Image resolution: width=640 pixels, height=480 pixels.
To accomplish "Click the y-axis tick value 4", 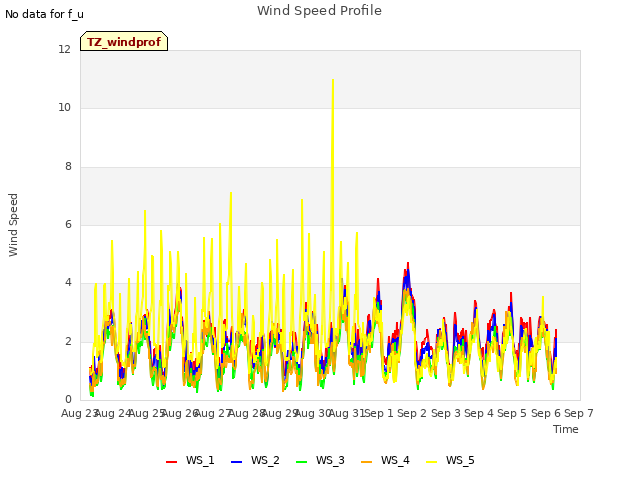I will (x=68, y=282).
